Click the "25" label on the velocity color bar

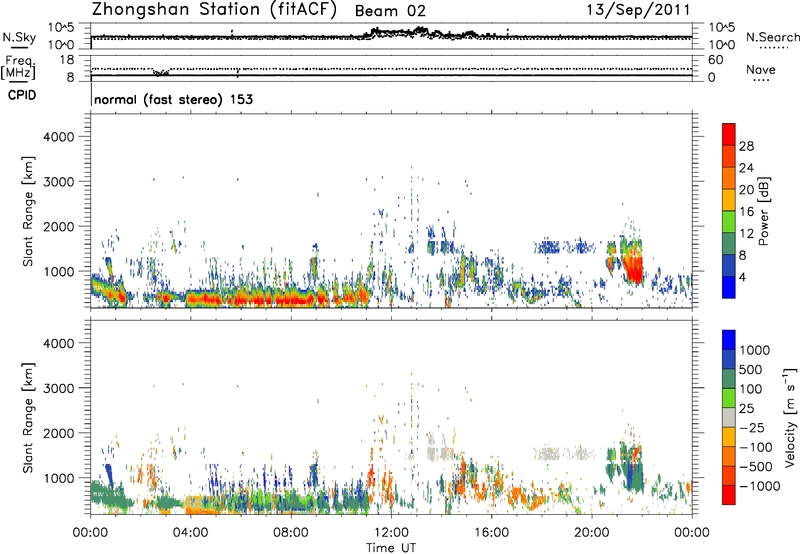click(746, 408)
